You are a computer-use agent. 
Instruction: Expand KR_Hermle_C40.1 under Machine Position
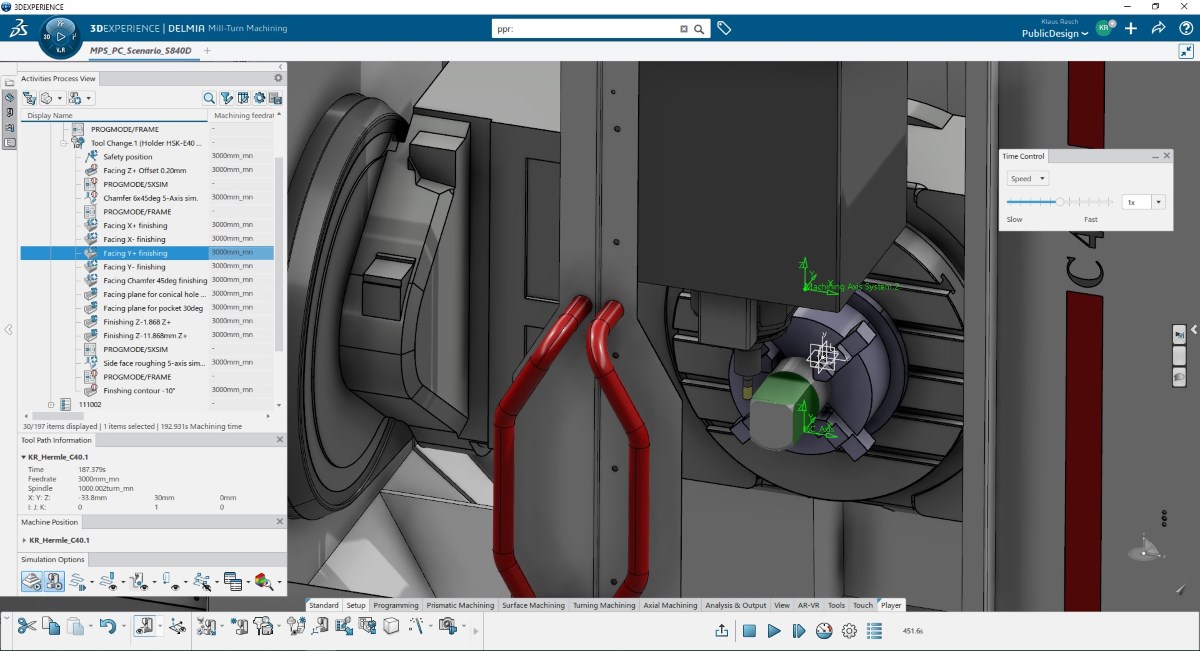tap(24, 540)
